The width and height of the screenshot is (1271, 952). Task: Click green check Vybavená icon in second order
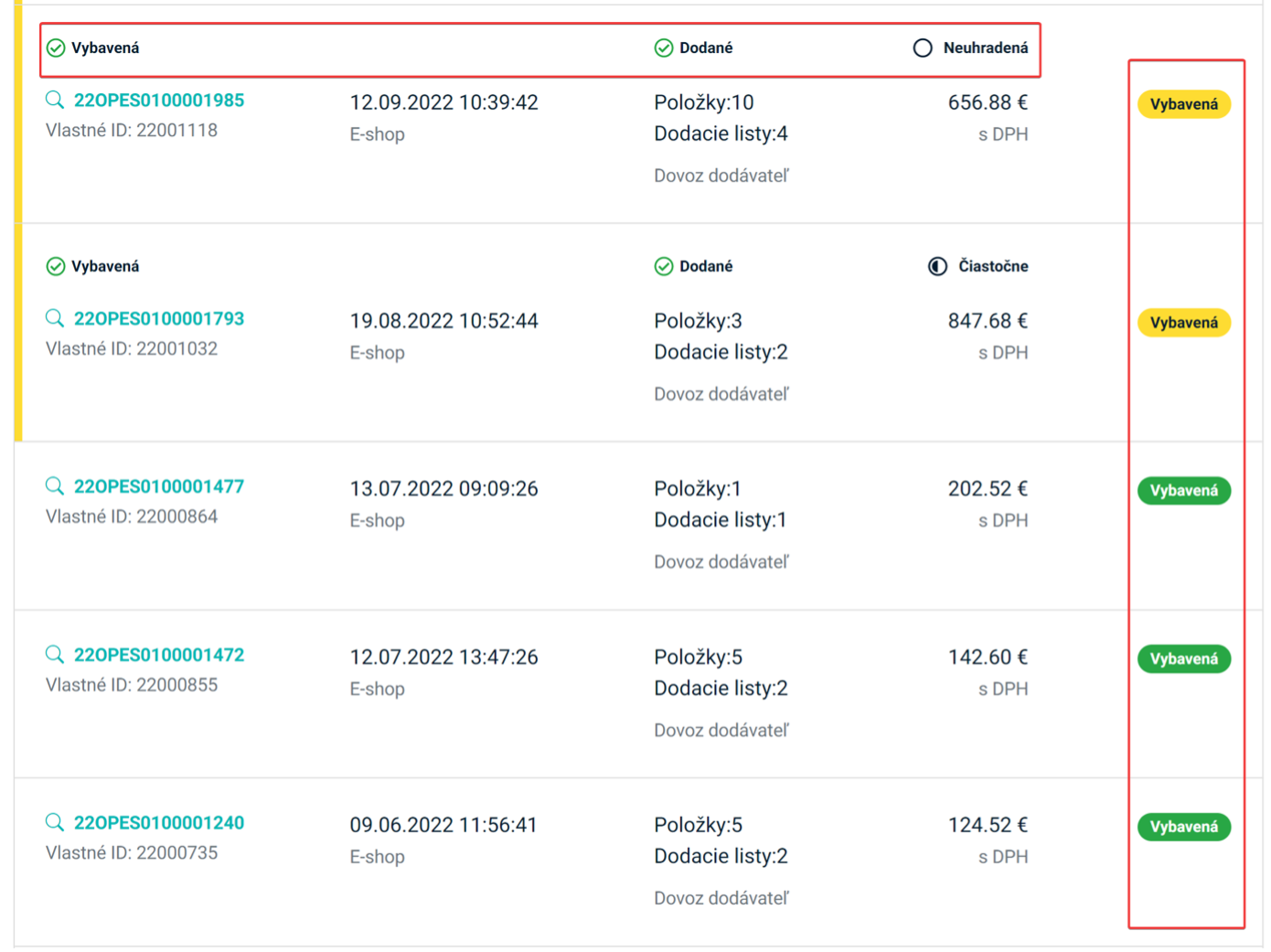(x=56, y=266)
